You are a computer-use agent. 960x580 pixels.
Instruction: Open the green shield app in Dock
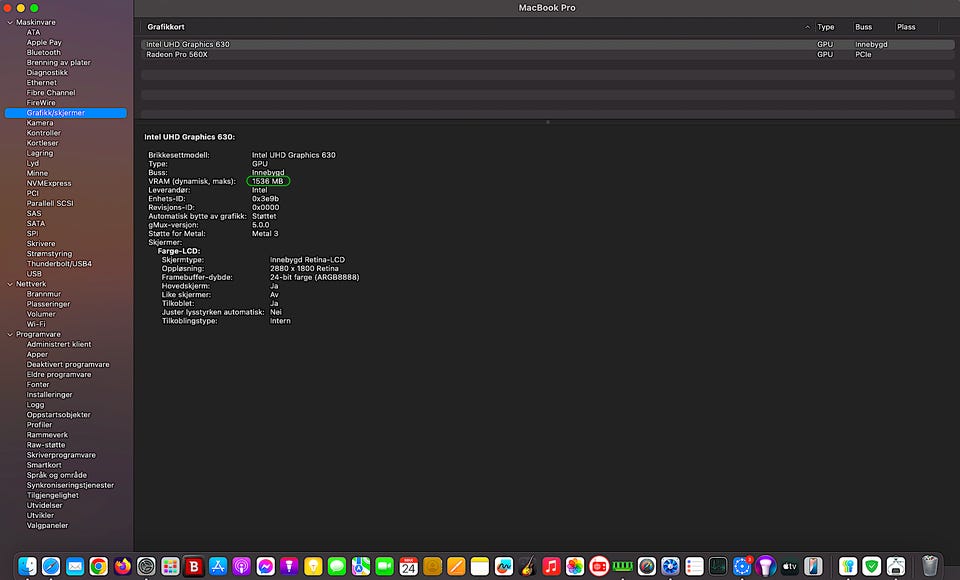tap(871, 567)
